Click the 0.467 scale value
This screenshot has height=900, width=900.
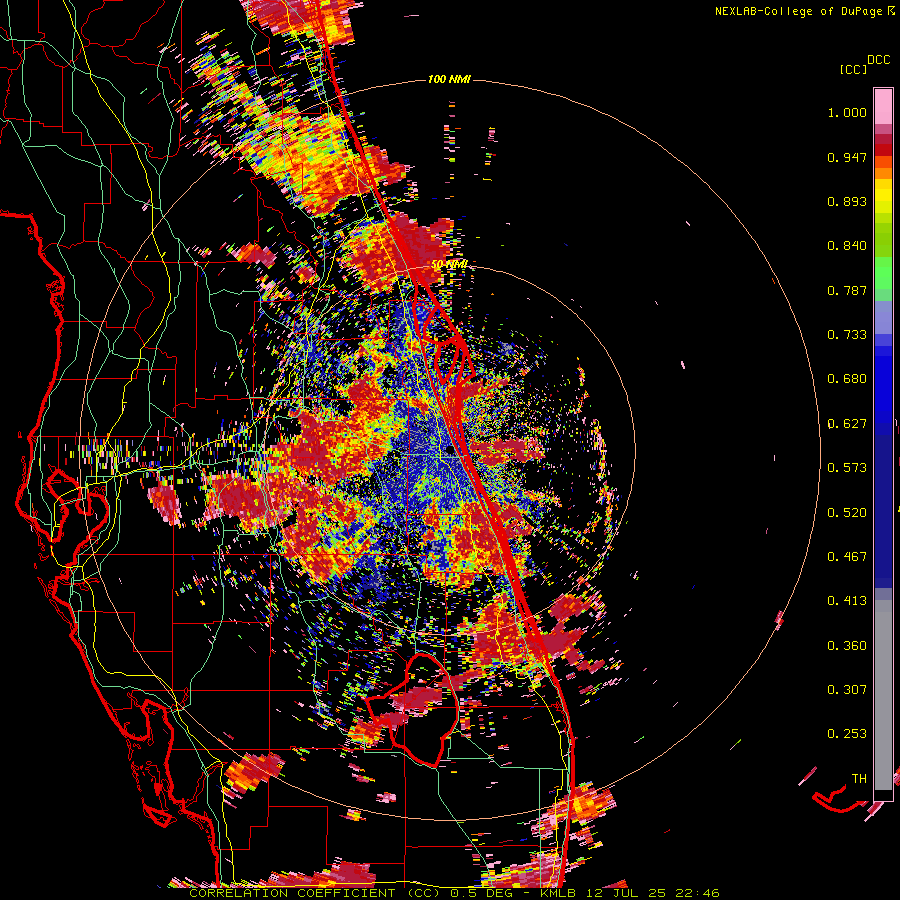[x=847, y=557]
